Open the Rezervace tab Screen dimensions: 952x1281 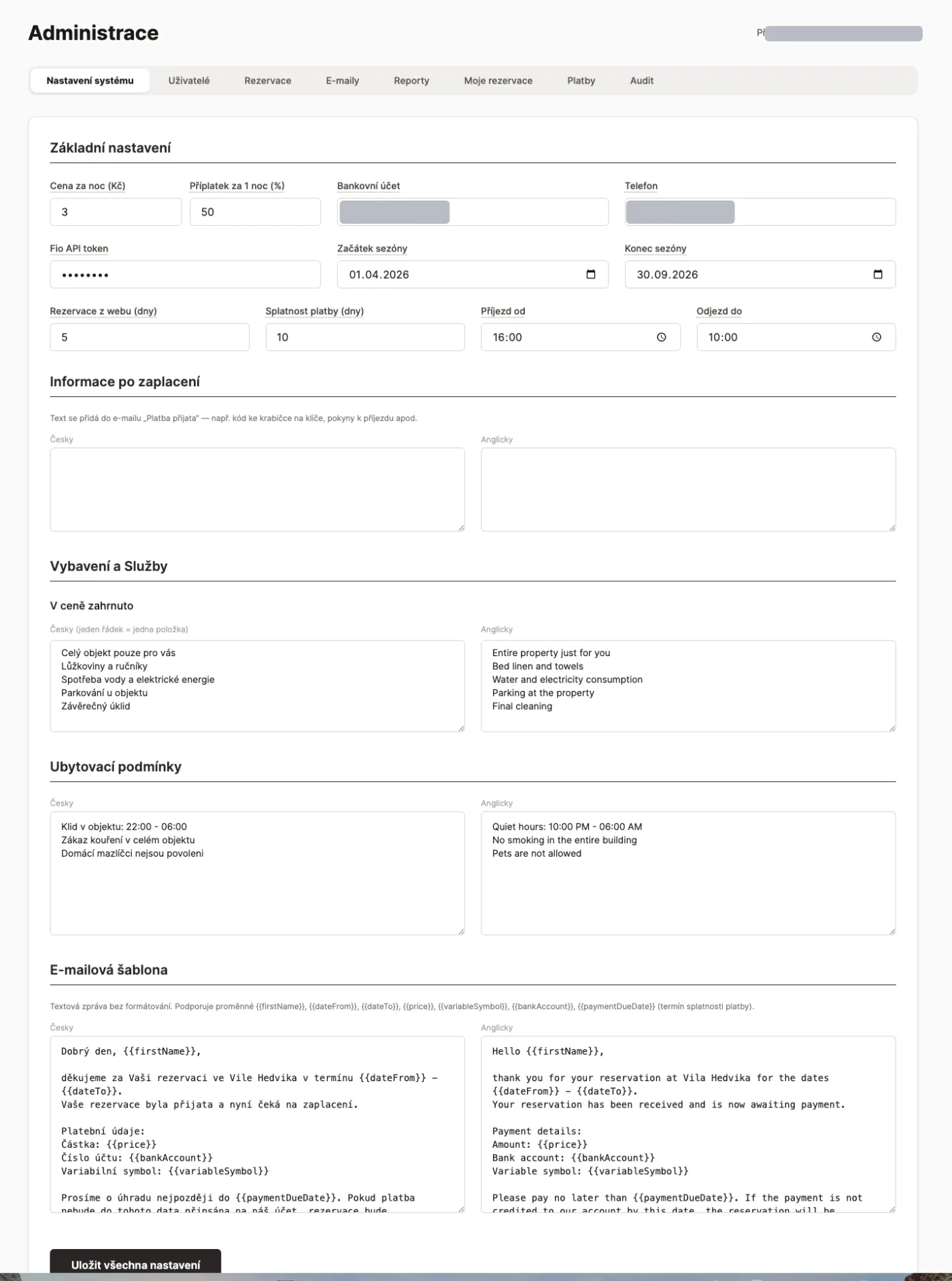(x=268, y=80)
